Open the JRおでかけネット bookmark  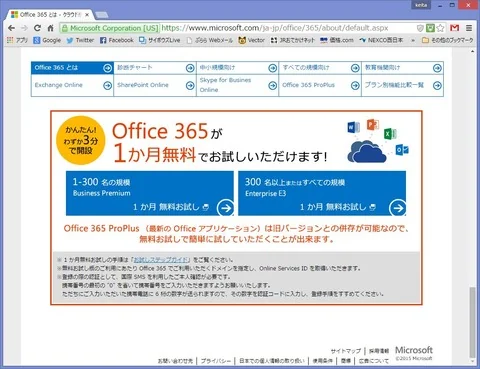(x=293, y=40)
